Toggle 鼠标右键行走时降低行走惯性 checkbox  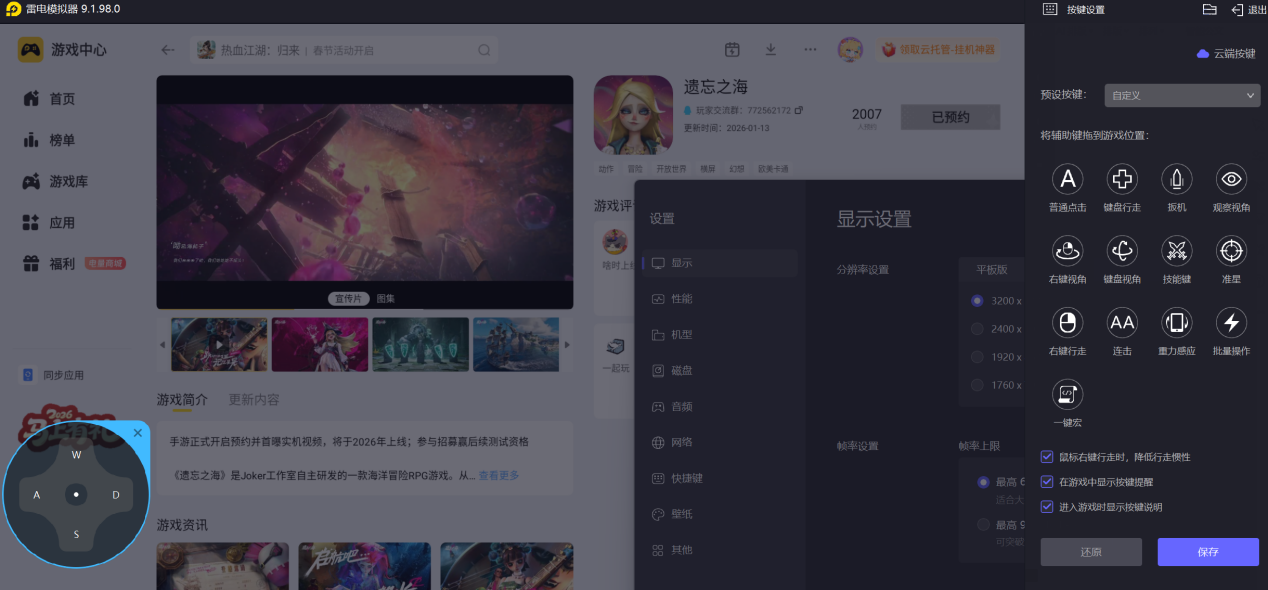point(1047,457)
